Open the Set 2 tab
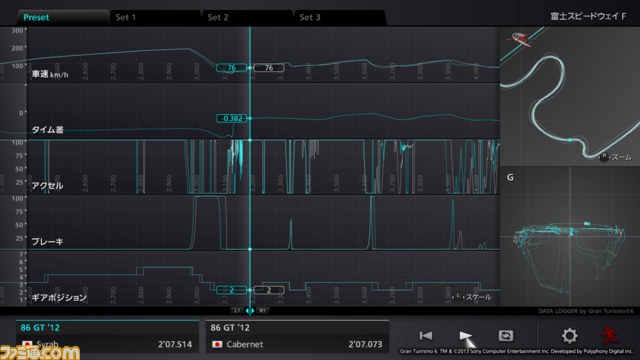 [x=248, y=18]
